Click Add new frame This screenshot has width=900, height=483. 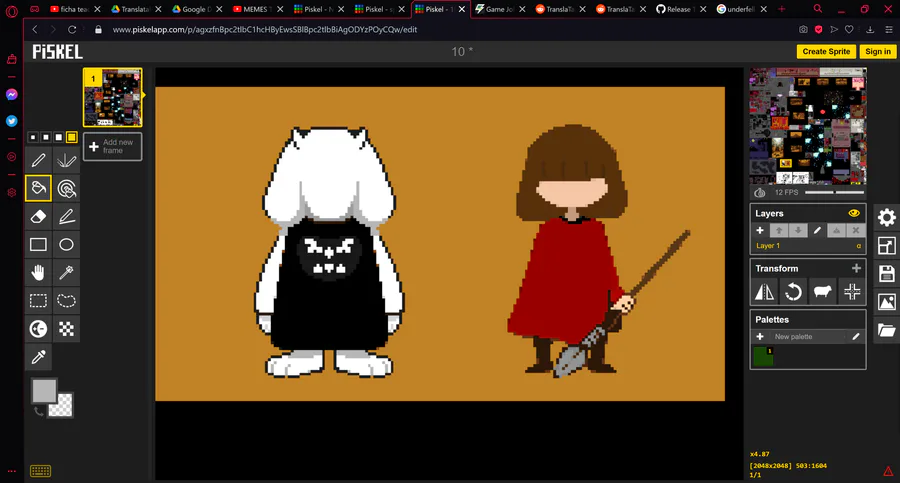click(112, 146)
